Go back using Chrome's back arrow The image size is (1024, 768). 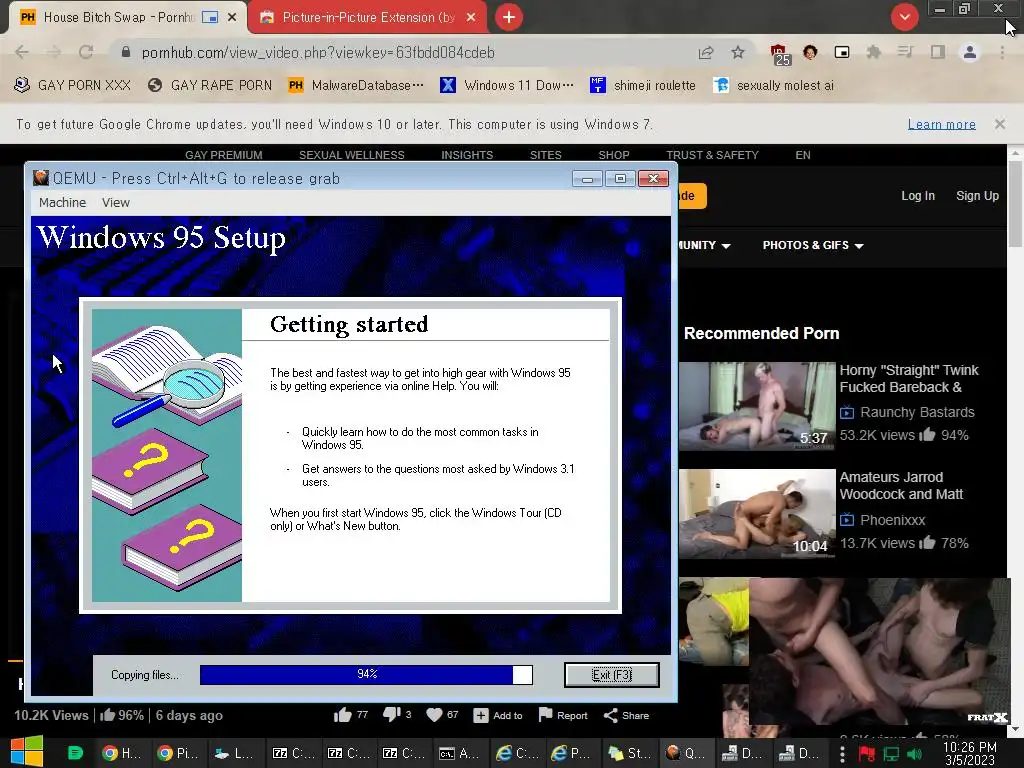coord(22,52)
